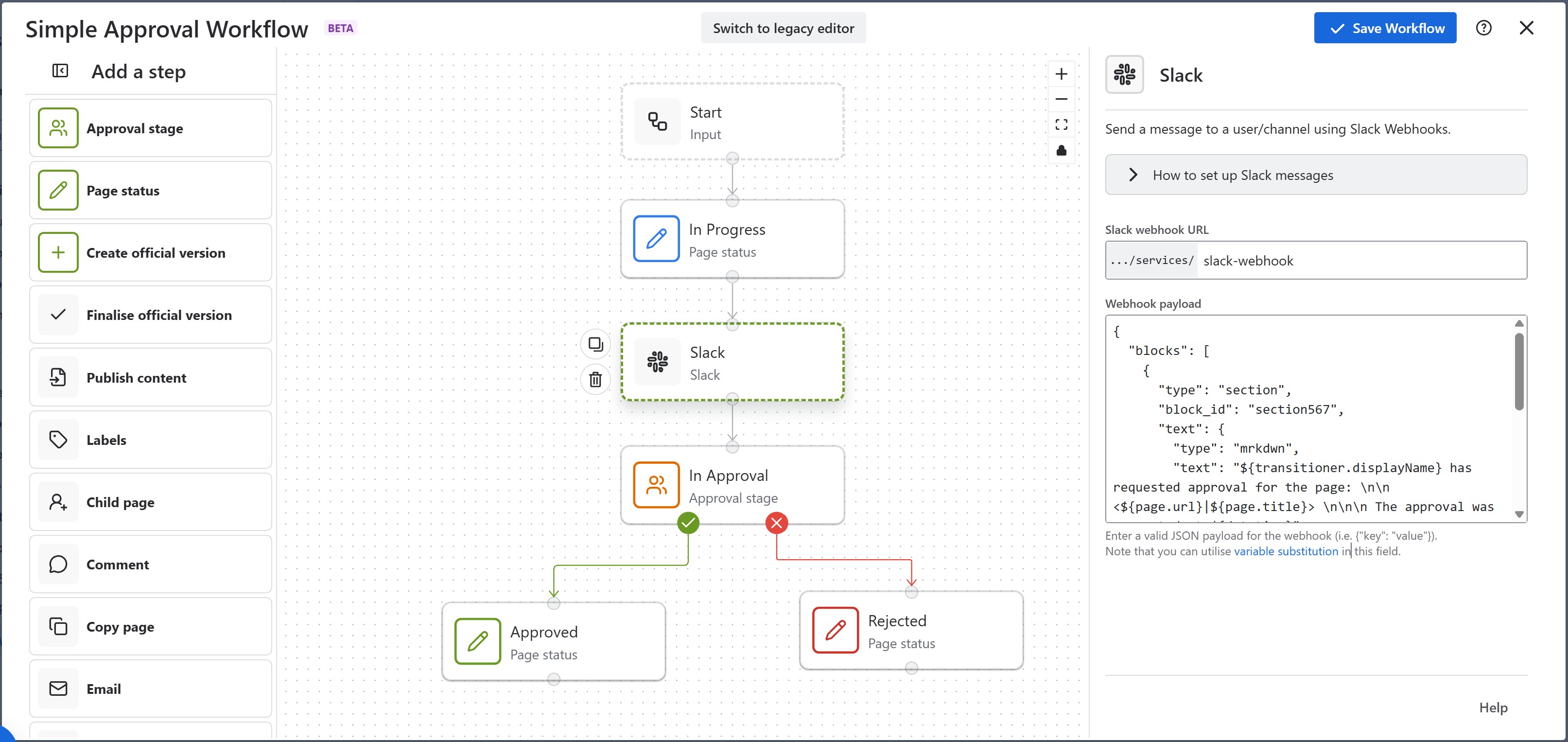Click the webhook payload scrollbar
The height and width of the screenshot is (742, 1568).
(x=1519, y=372)
